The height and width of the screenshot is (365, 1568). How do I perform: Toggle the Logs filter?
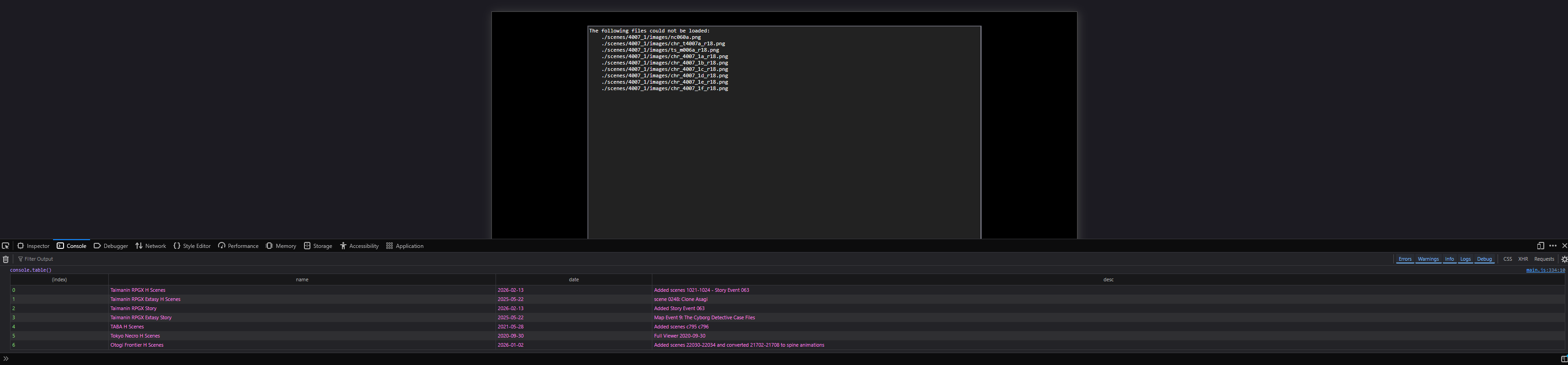pos(1465,259)
